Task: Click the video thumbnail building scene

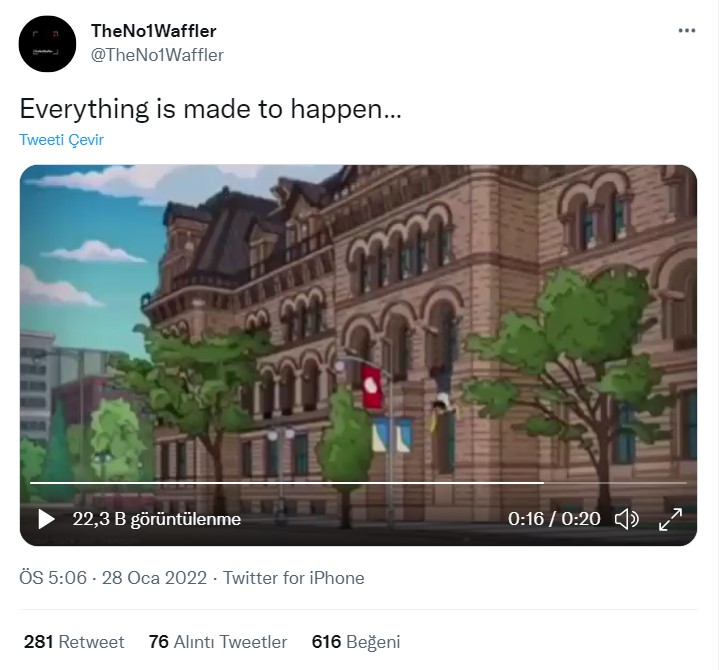Action: click(x=358, y=321)
